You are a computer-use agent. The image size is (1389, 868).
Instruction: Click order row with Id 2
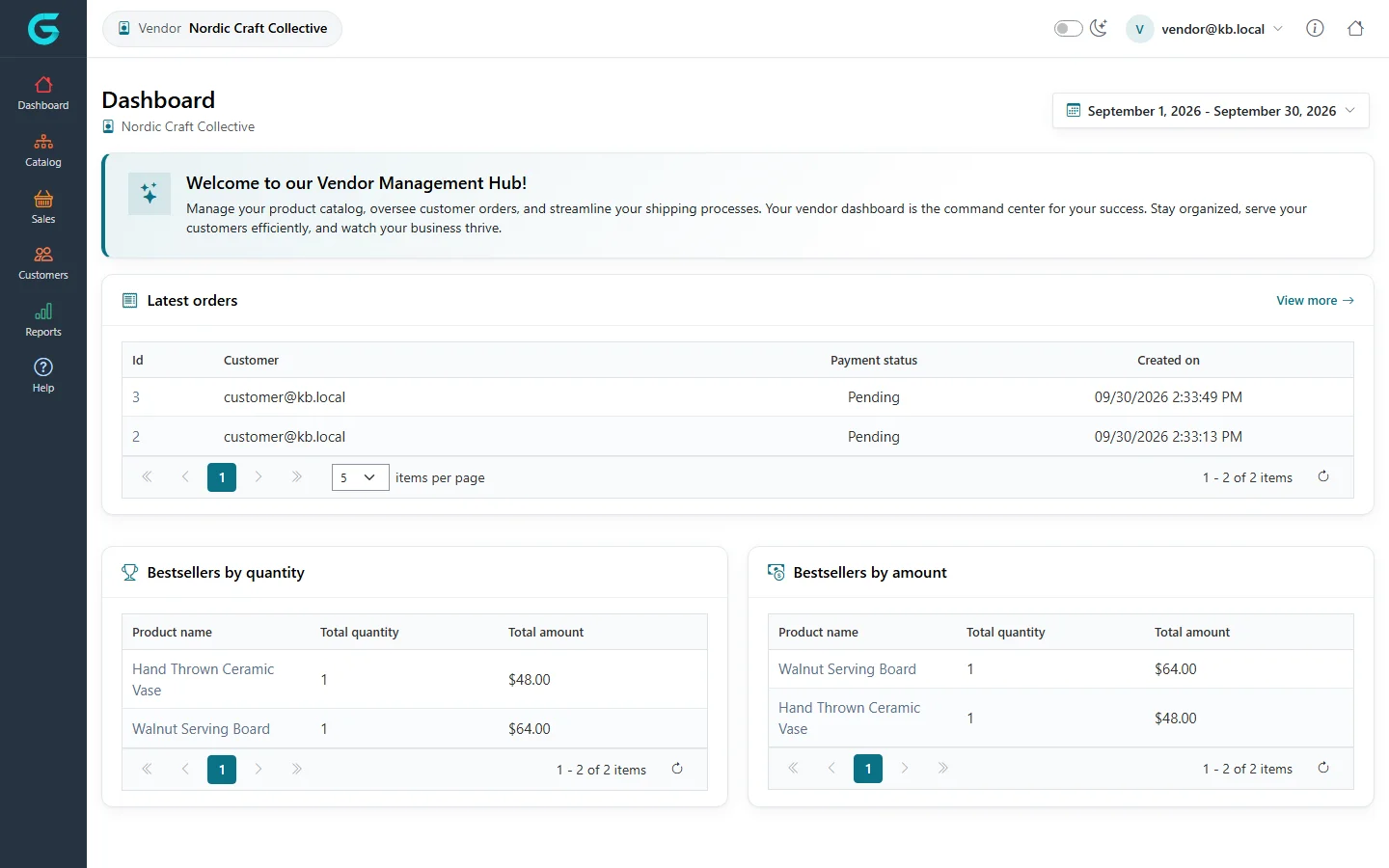click(x=737, y=436)
